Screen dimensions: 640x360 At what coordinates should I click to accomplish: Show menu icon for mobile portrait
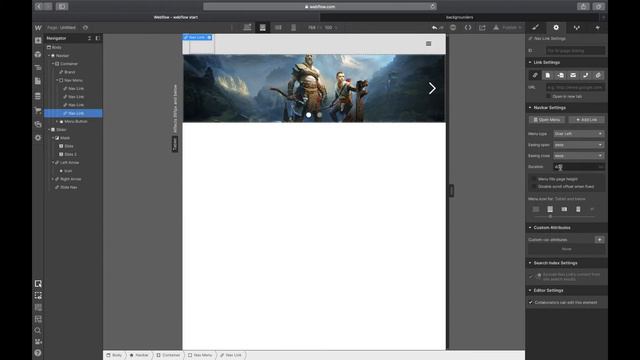(578, 209)
